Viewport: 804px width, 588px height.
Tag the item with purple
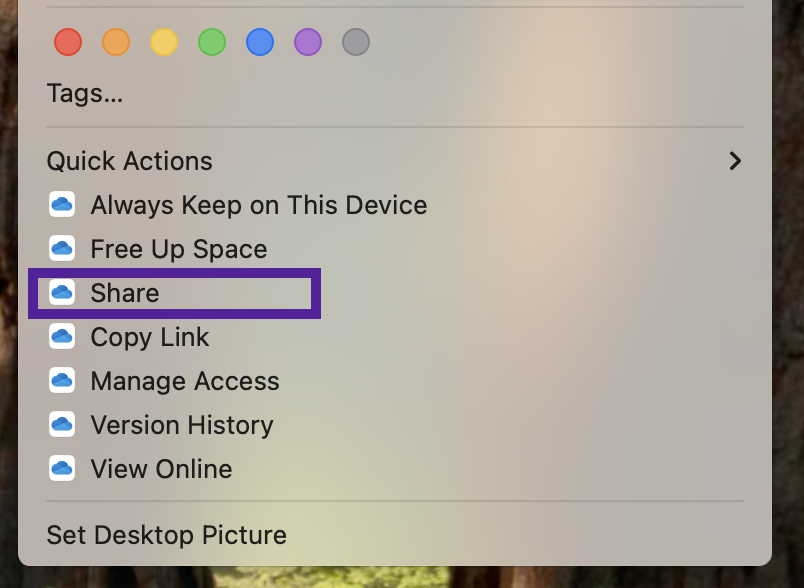pyautogui.click(x=308, y=42)
